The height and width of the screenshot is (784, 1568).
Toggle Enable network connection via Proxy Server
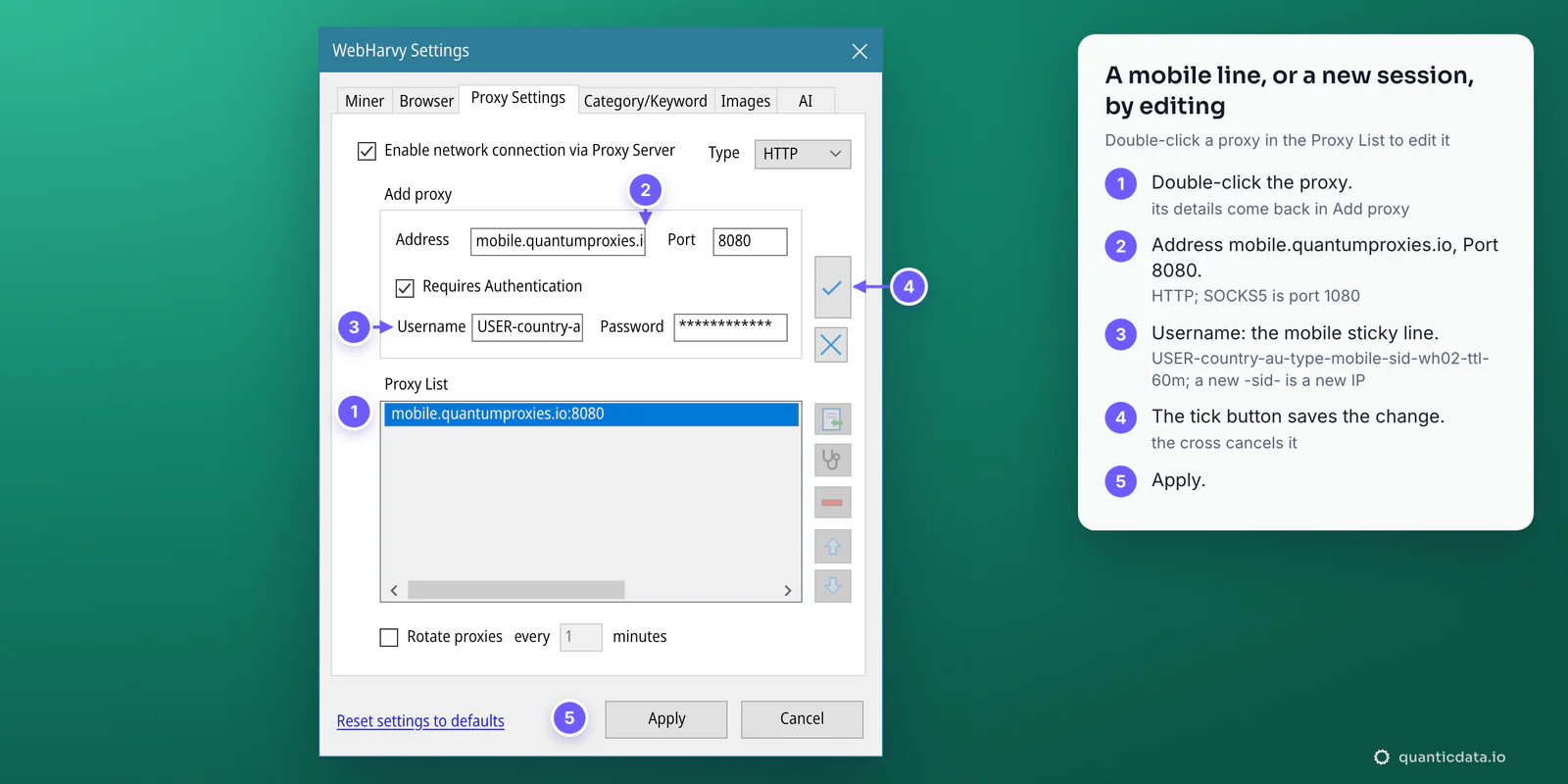point(367,151)
